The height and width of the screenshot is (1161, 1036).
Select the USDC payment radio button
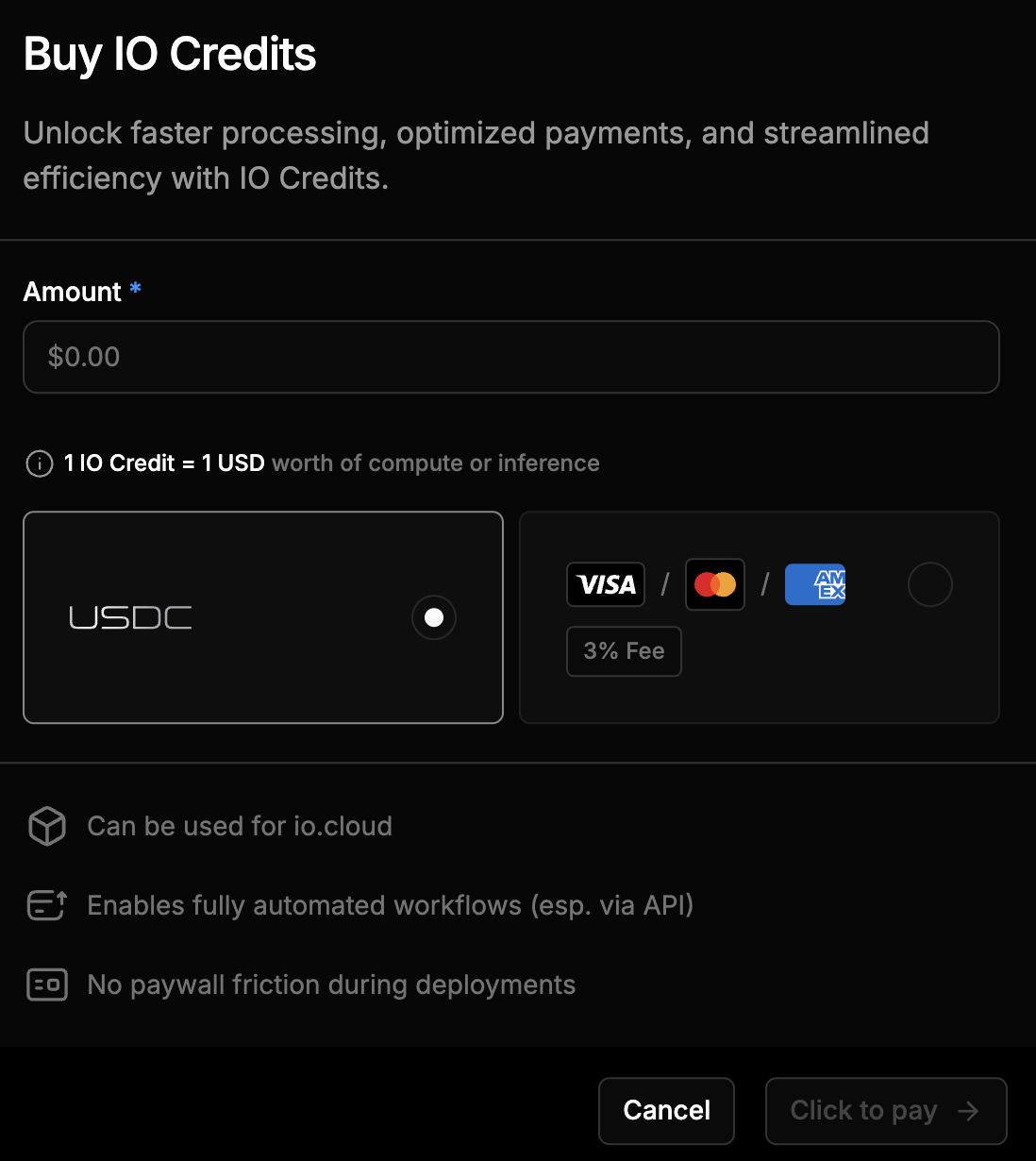tap(434, 617)
